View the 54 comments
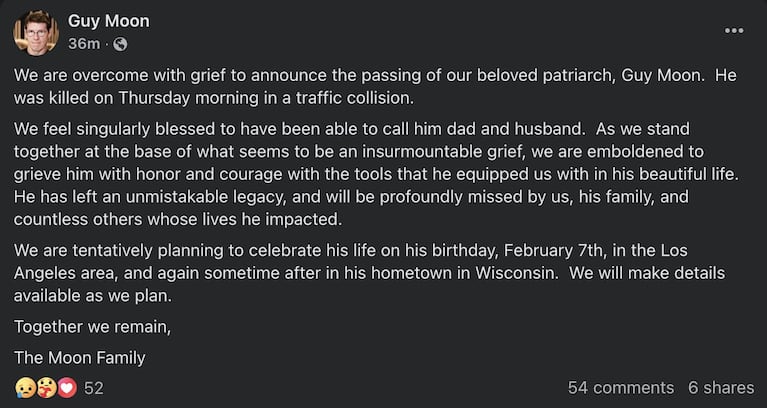Screen dimensions: 767x408 pos(620,387)
